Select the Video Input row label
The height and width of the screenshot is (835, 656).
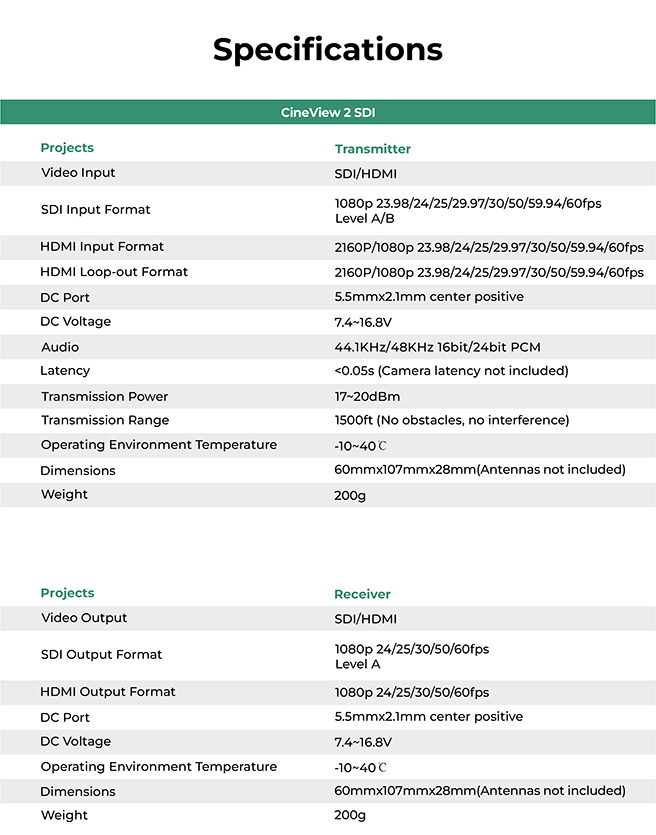tap(78, 173)
